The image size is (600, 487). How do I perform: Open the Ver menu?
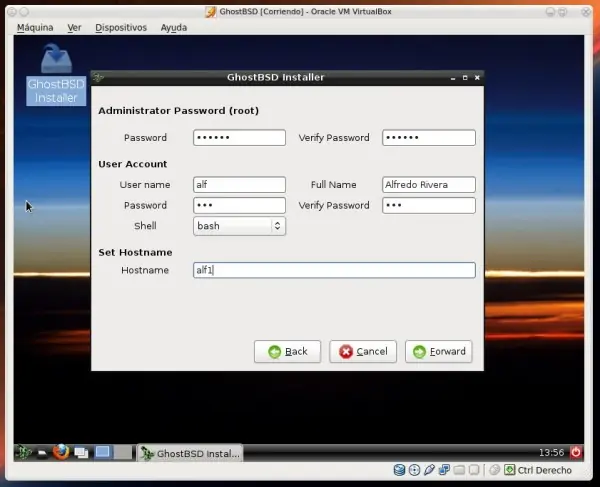click(x=74, y=28)
